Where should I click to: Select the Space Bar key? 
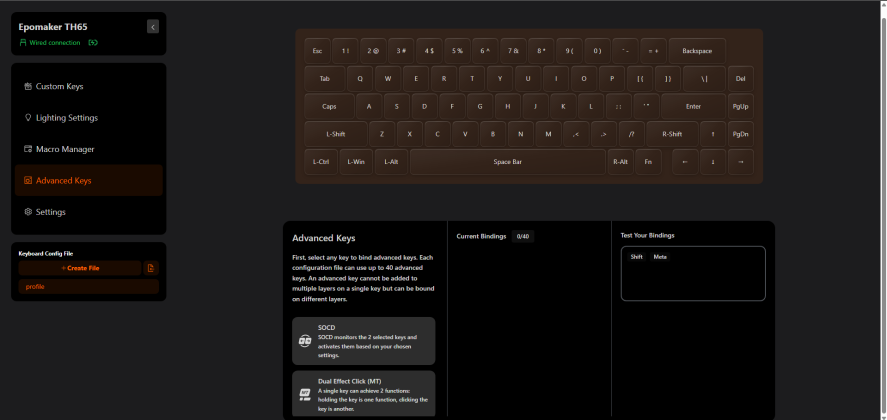pos(507,162)
